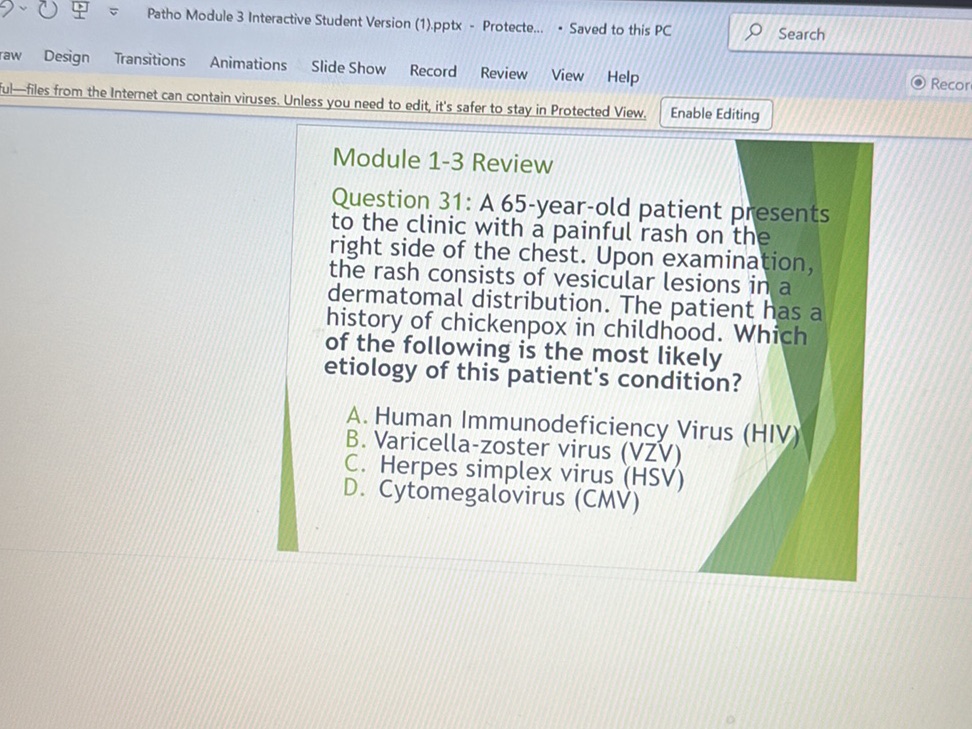Open the Slide Show tab
972x729 pixels.
(348, 68)
